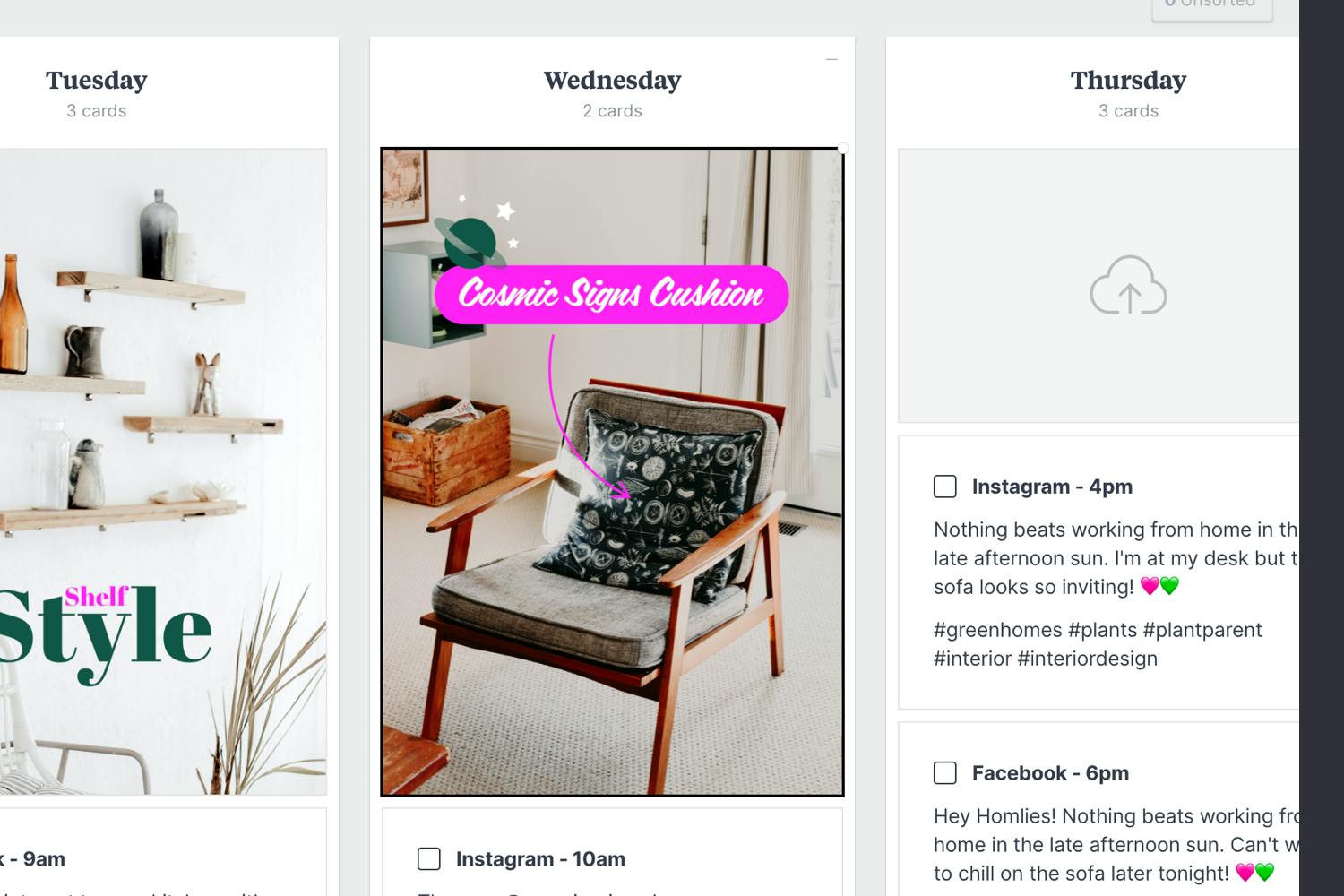Screen dimensions: 1344x896
Task: Collapse the Wednesday column with the dash icon
Action: coord(831,59)
